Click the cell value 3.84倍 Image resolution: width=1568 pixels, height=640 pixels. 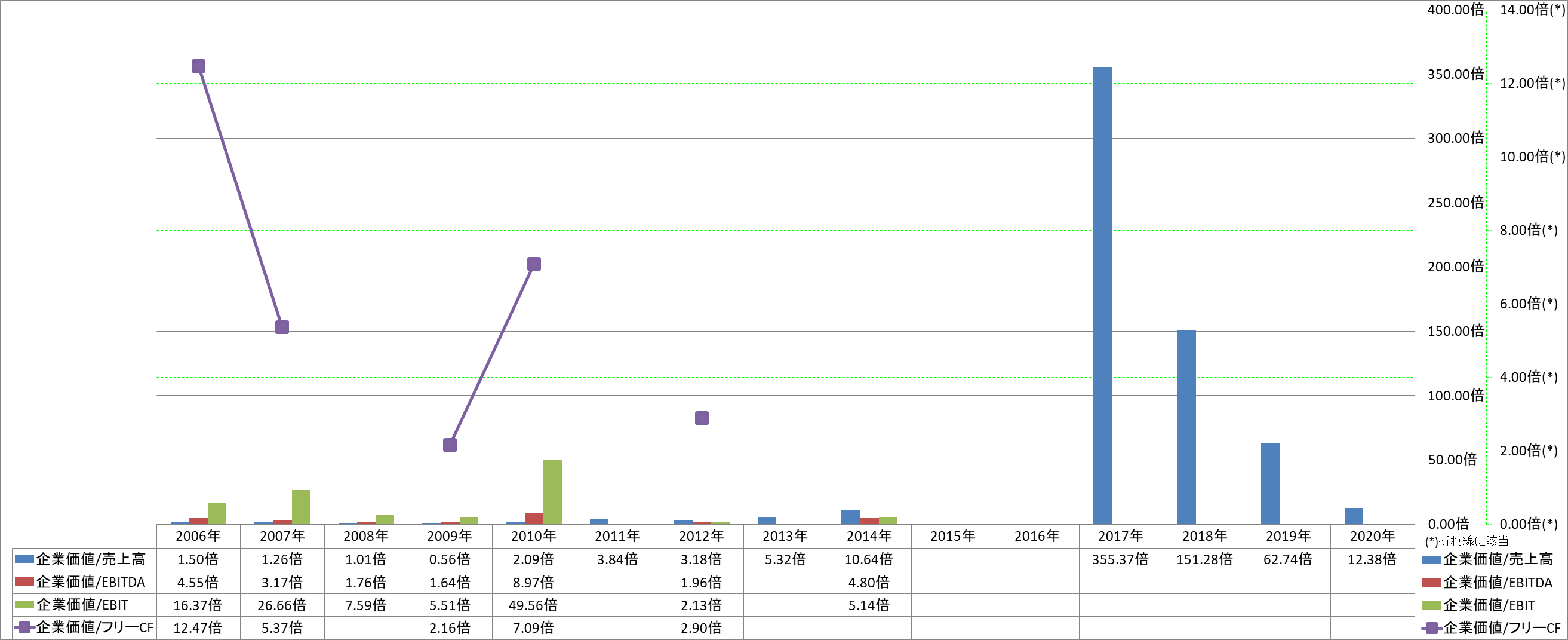tap(617, 559)
